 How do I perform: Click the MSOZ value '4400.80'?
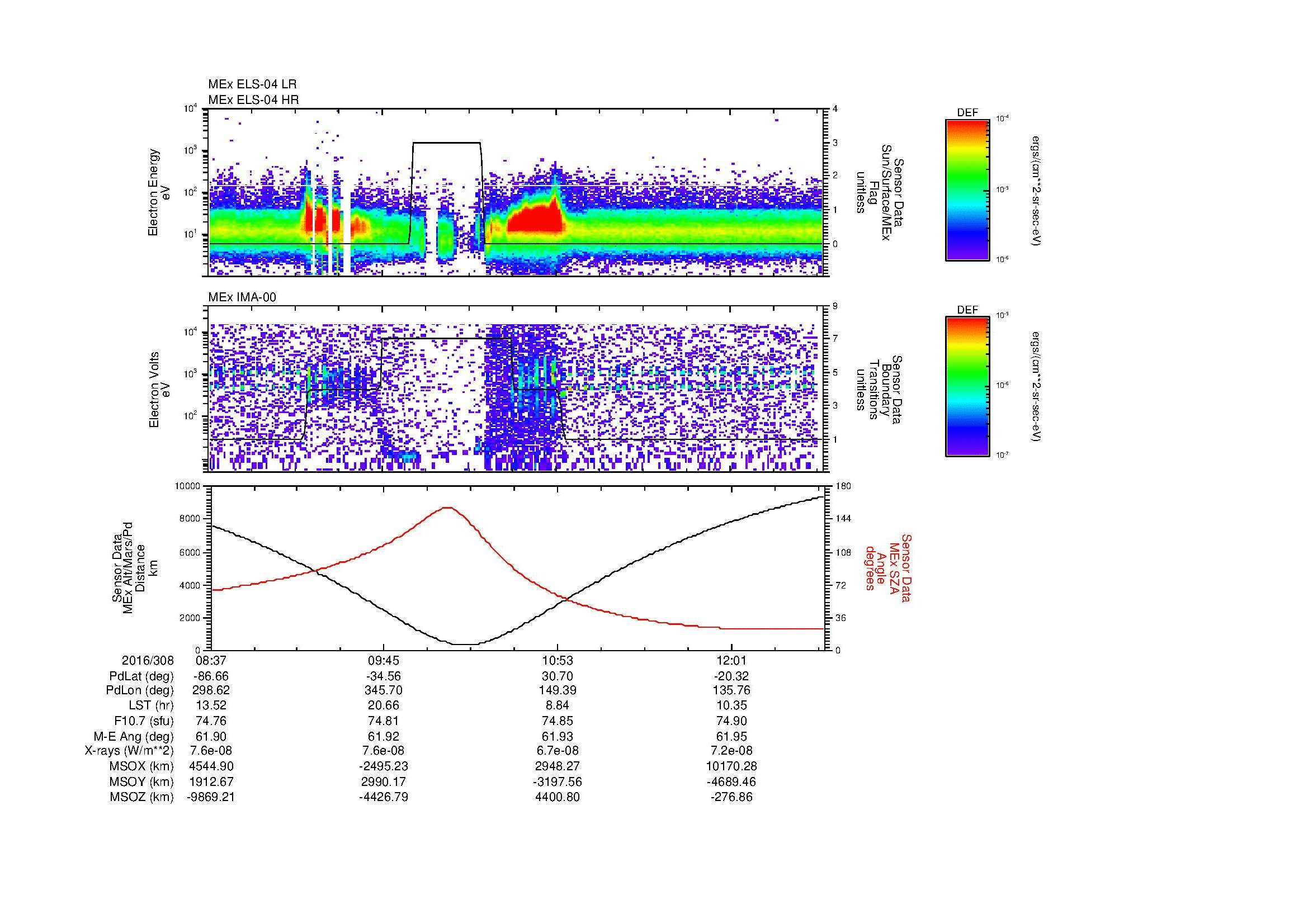click(558, 797)
